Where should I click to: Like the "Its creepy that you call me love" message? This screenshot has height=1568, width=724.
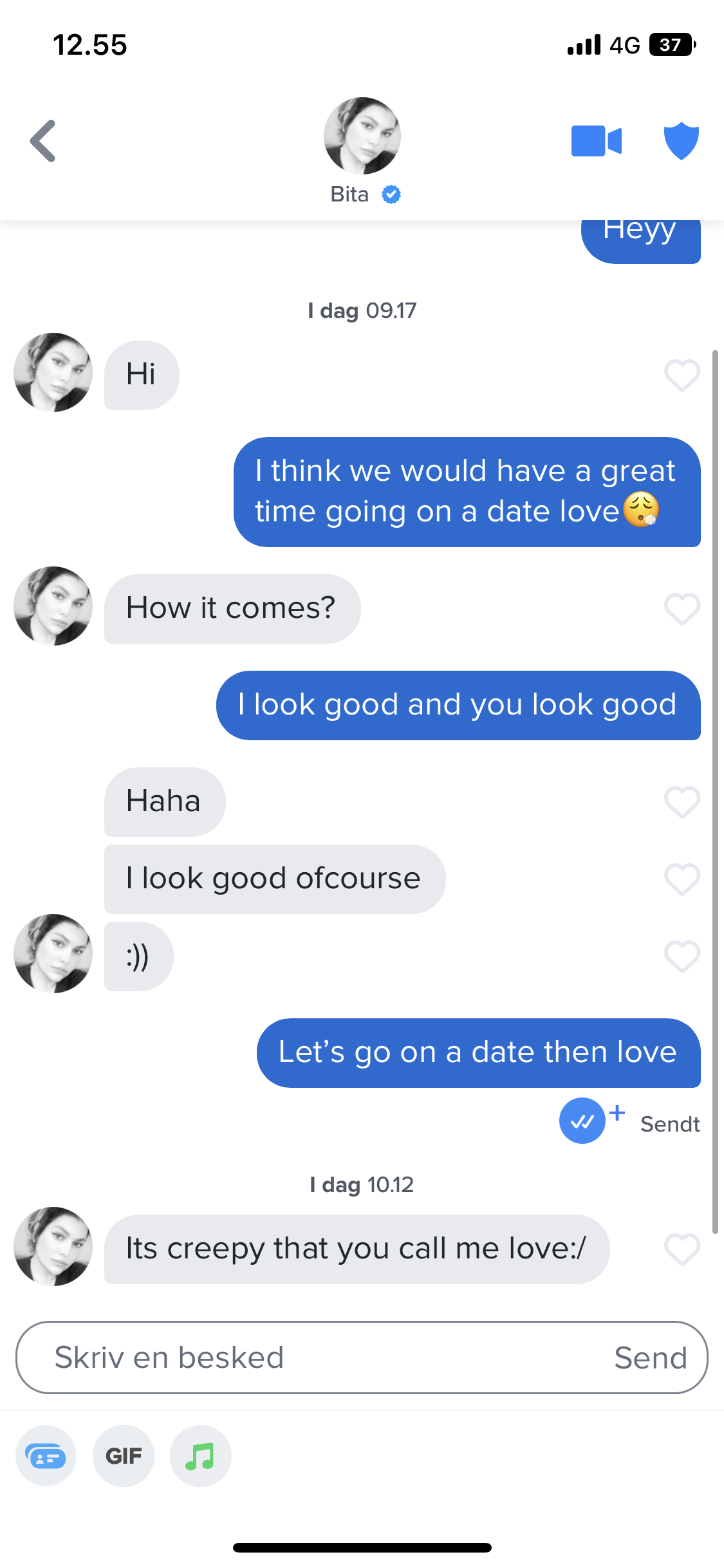pyautogui.click(x=682, y=1249)
